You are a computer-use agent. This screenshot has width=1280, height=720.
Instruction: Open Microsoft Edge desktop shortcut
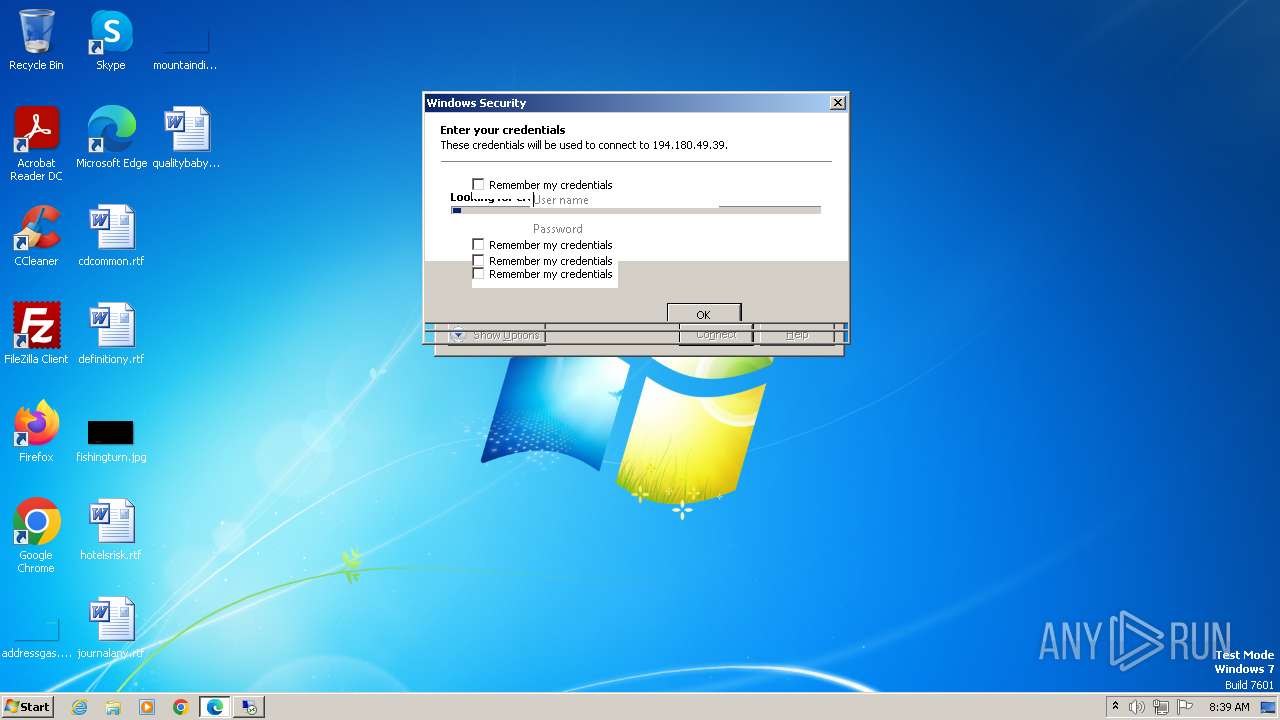click(x=111, y=138)
